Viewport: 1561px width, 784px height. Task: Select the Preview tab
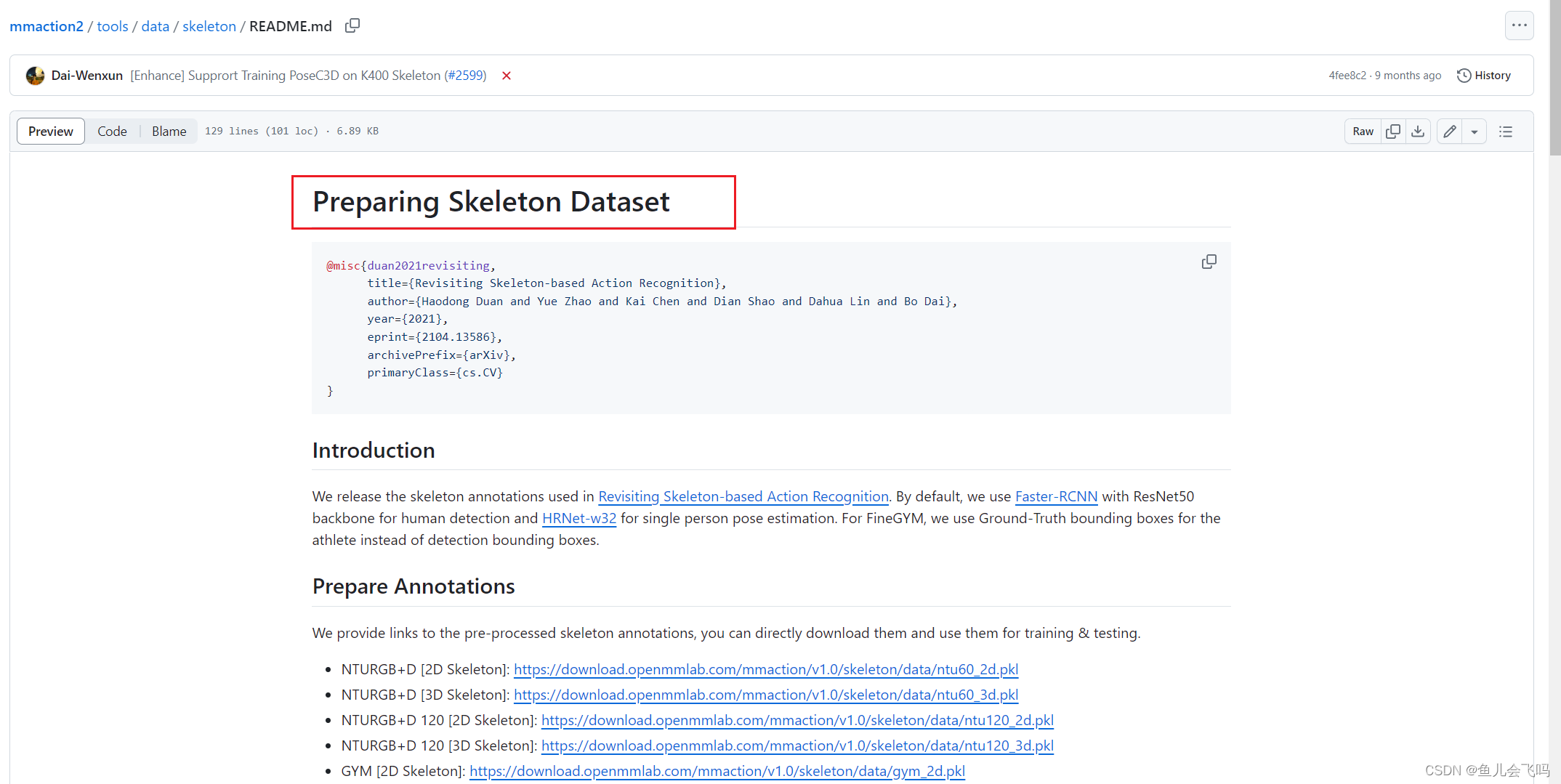pyautogui.click(x=50, y=131)
